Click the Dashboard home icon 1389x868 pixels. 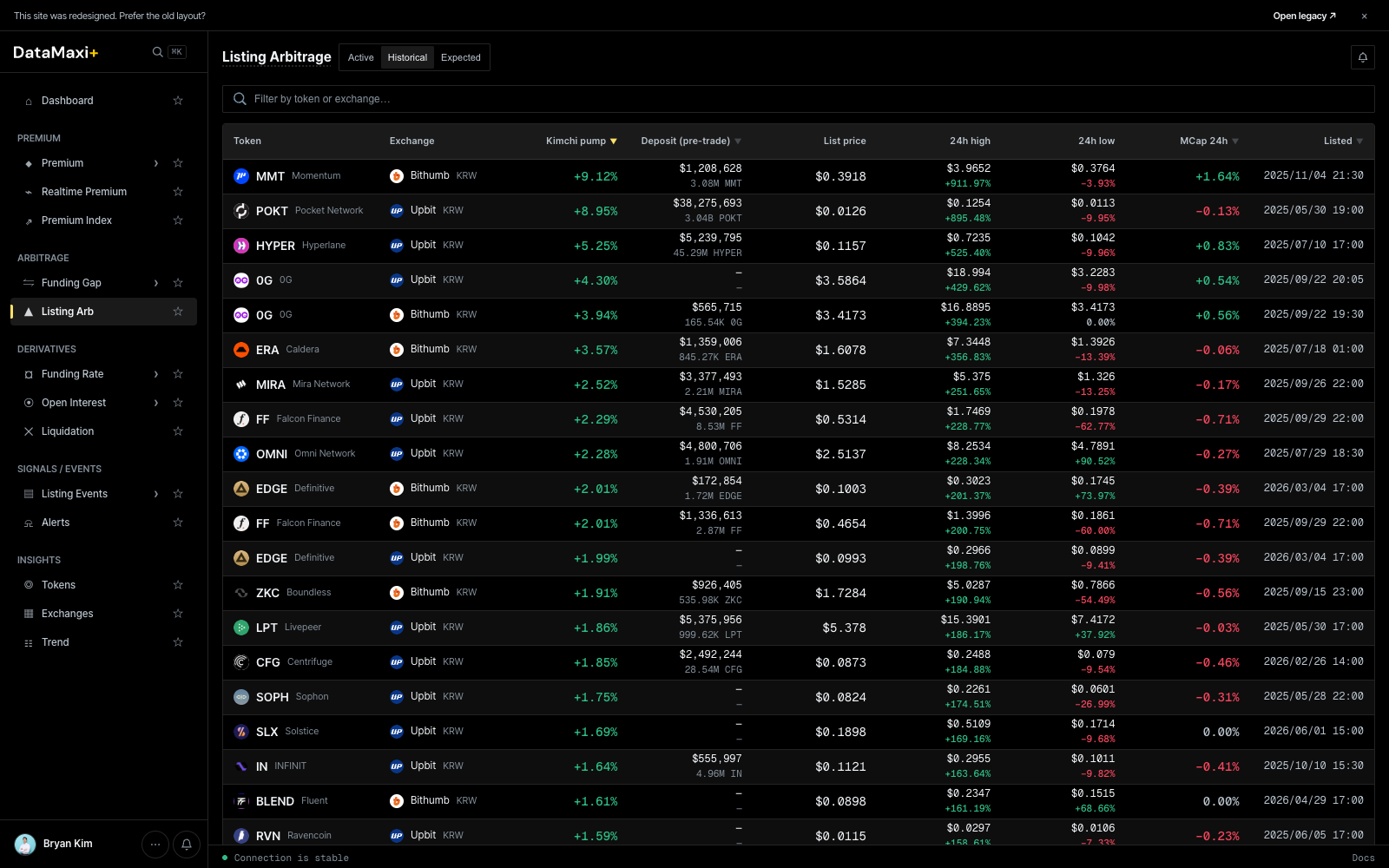pyautogui.click(x=29, y=101)
